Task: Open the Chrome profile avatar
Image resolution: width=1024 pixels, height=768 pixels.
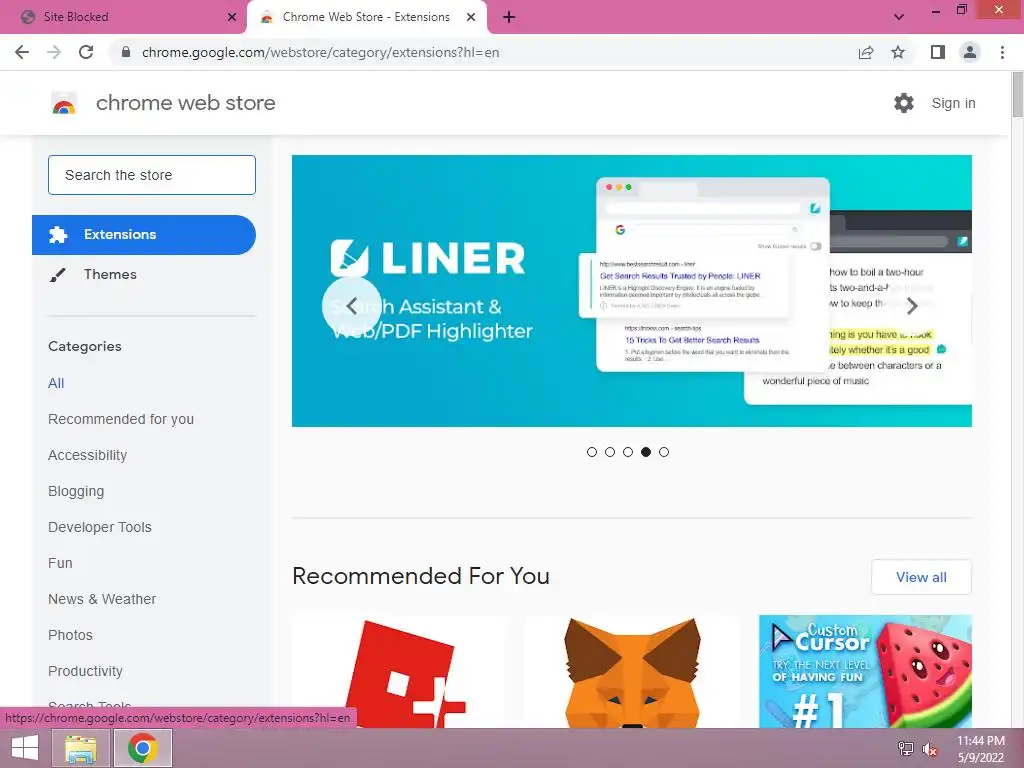Action: coord(970,52)
